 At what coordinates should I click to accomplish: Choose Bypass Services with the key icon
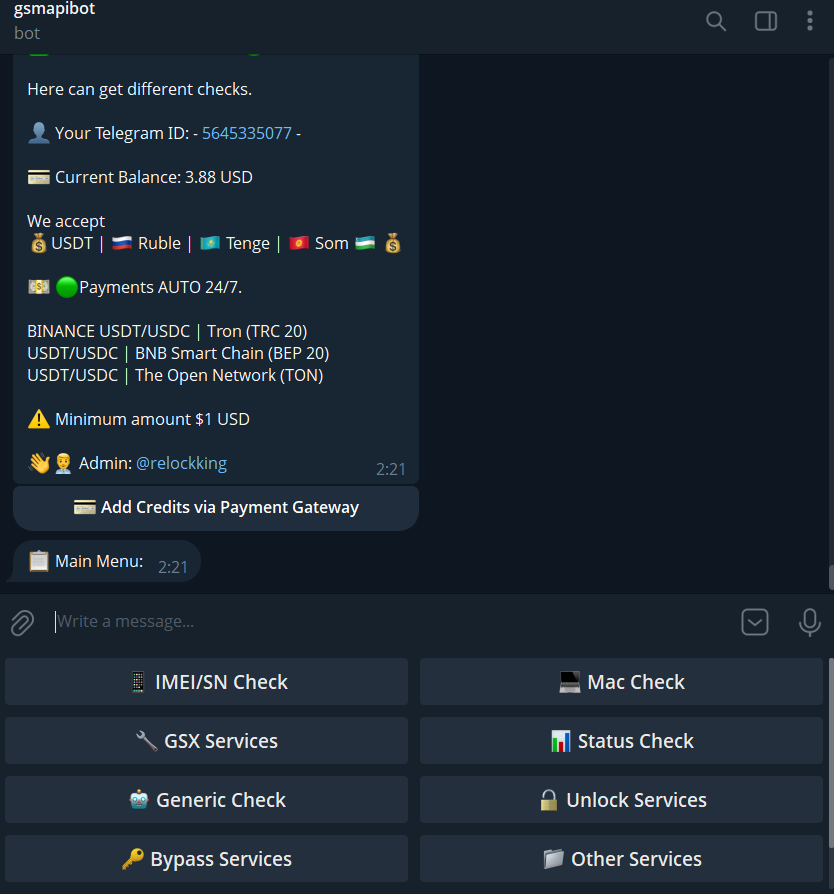pos(207,859)
